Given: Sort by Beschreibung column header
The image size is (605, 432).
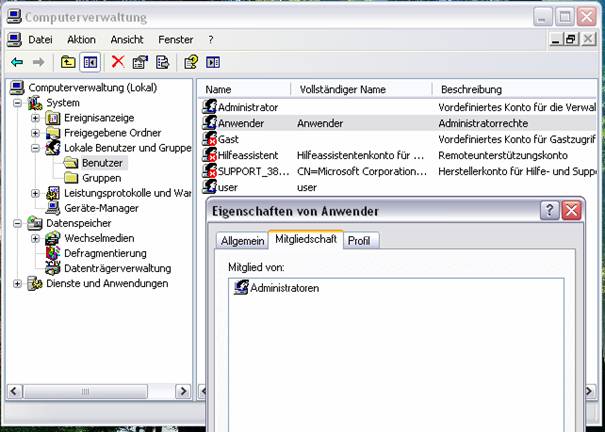Looking at the screenshot, I should coord(515,89).
